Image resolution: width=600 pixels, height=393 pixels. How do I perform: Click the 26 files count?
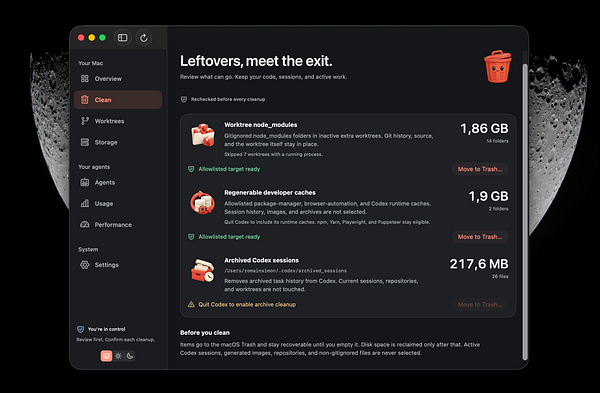tap(500, 276)
